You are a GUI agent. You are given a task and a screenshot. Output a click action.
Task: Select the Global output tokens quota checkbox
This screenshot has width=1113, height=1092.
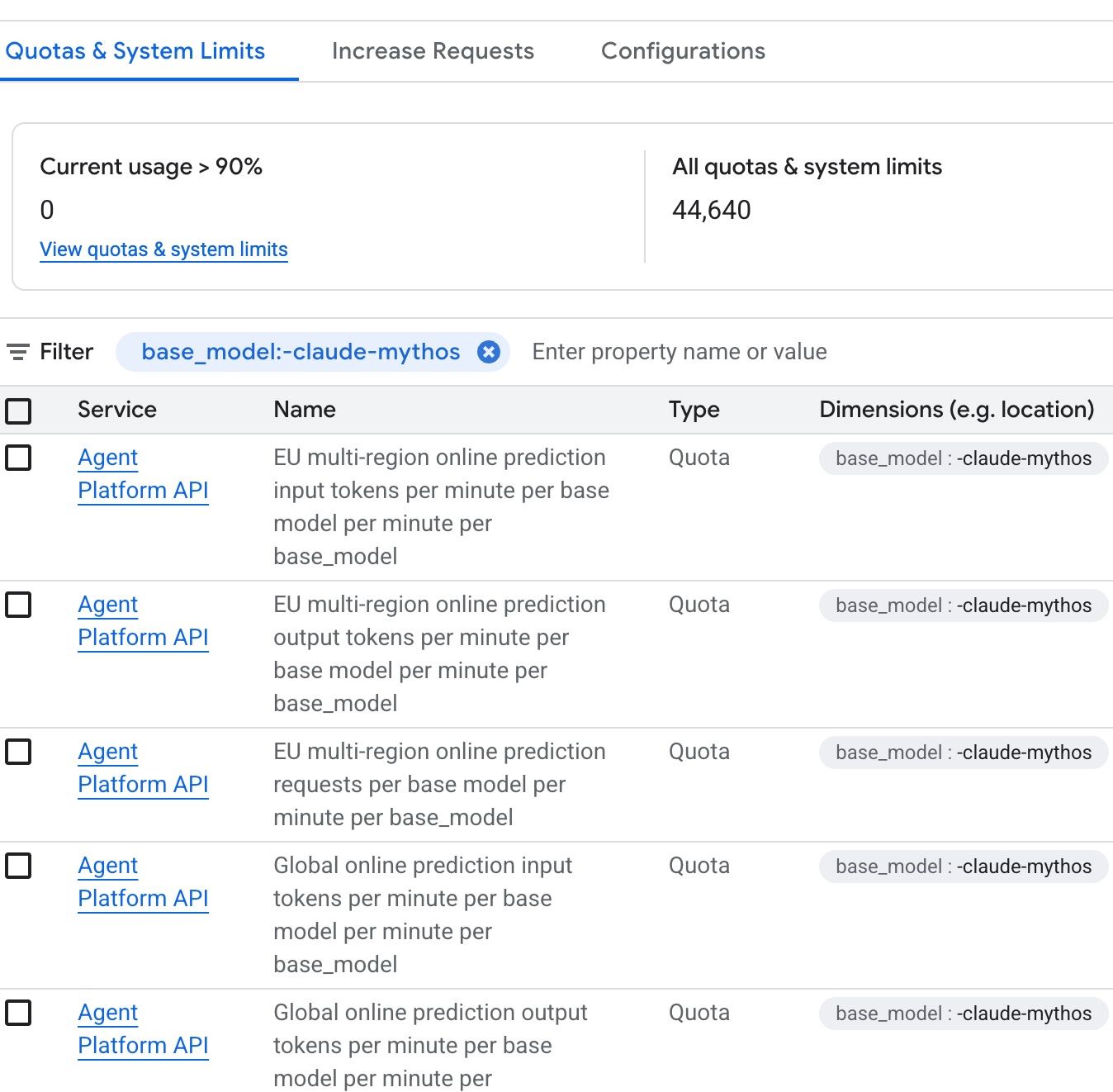18,1012
